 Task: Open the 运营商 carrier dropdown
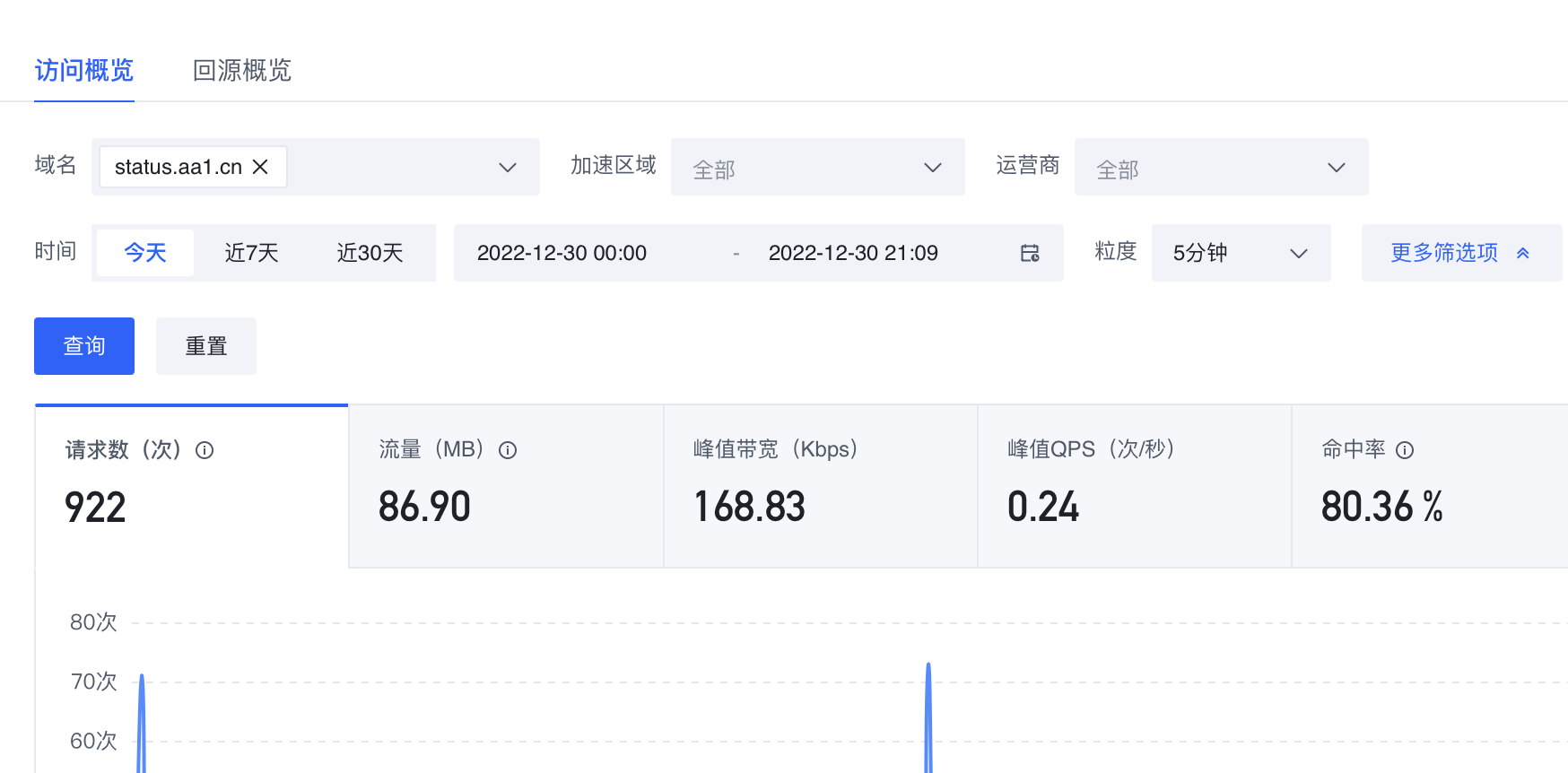(x=1221, y=168)
